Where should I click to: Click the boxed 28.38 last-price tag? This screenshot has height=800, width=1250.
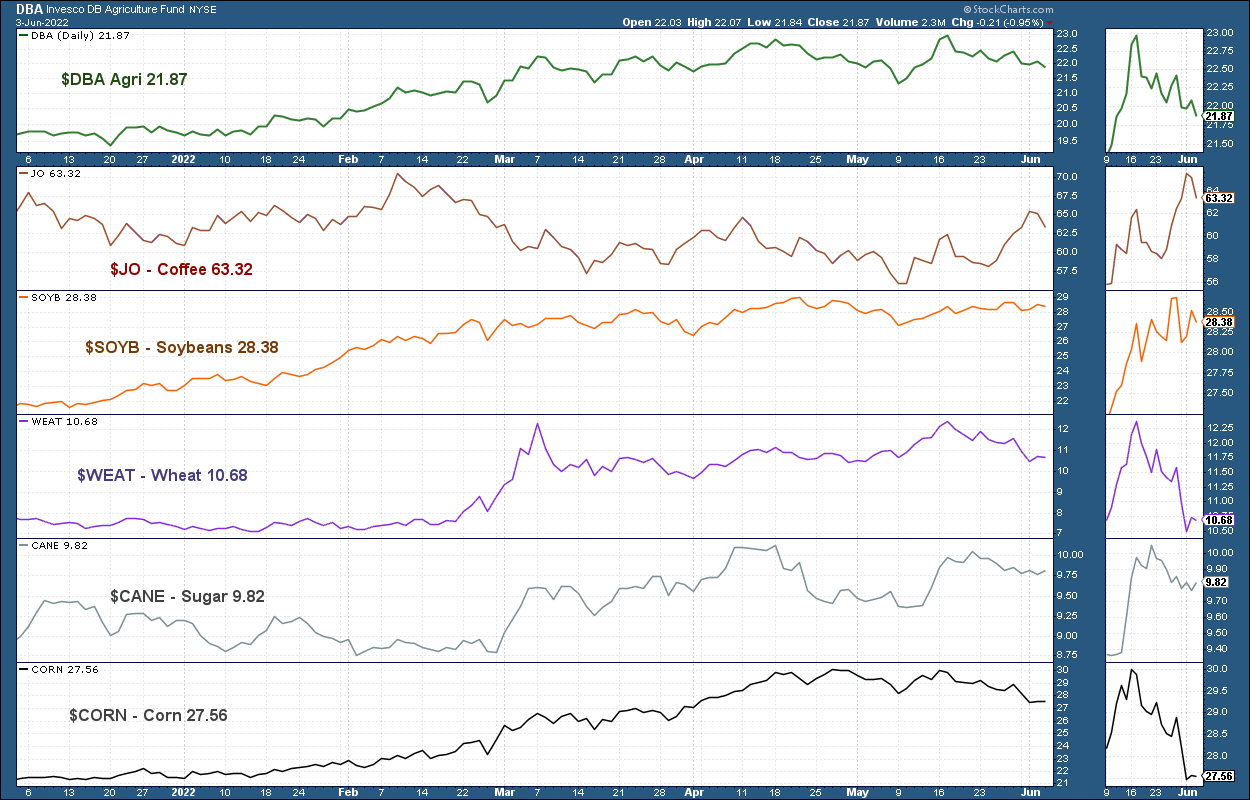click(1220, 322)
